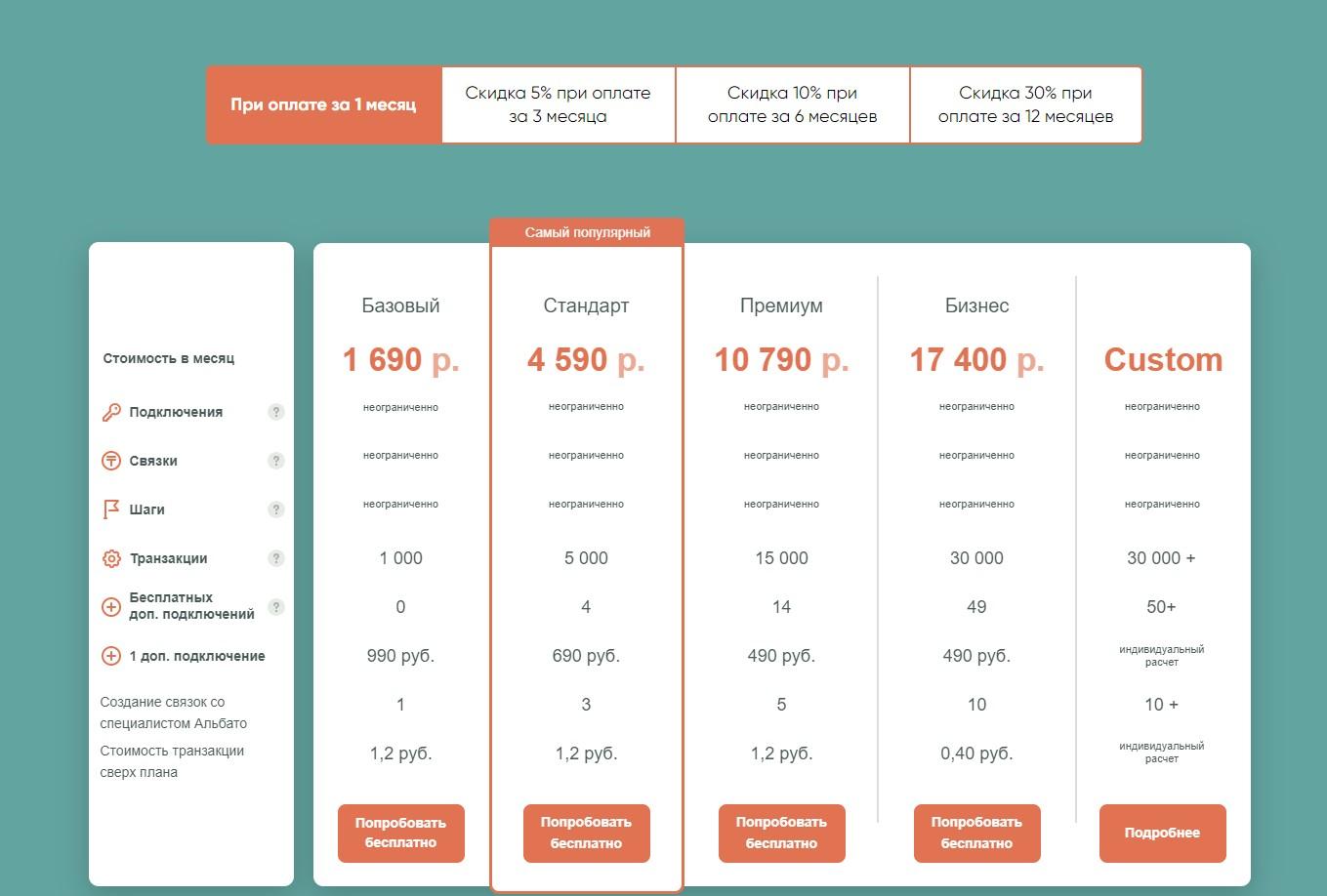
Task: Click the 15 000 transactions value
Action: tap(781, 558)
